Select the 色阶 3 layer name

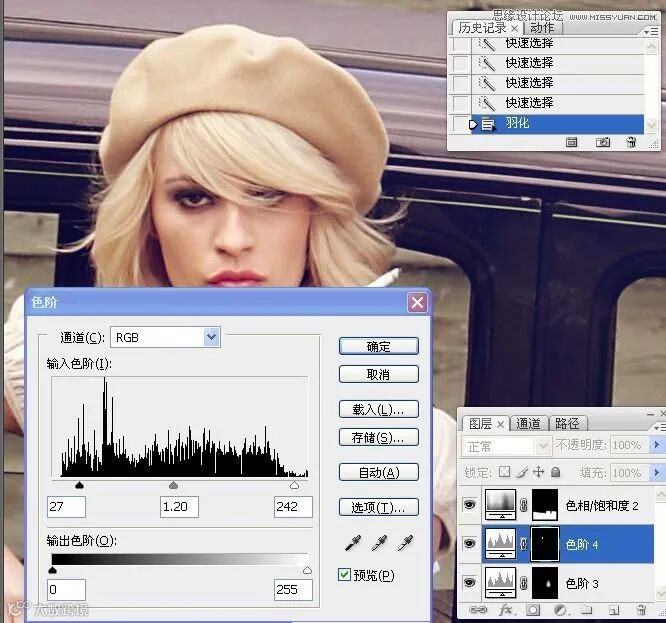tap(582, 584)
